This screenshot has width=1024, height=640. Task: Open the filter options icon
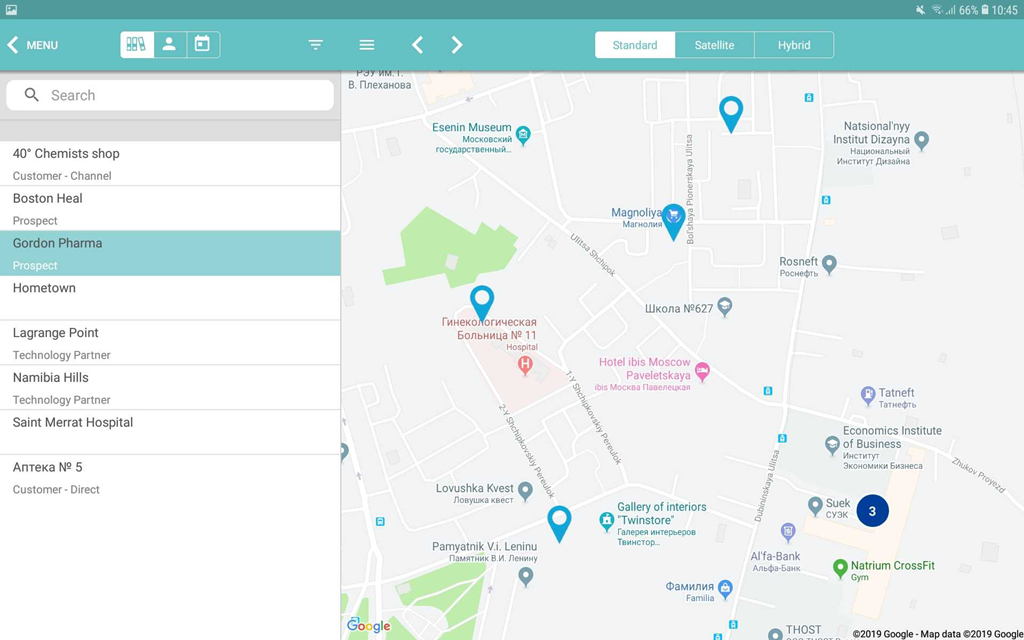click(x=315, y=45)
